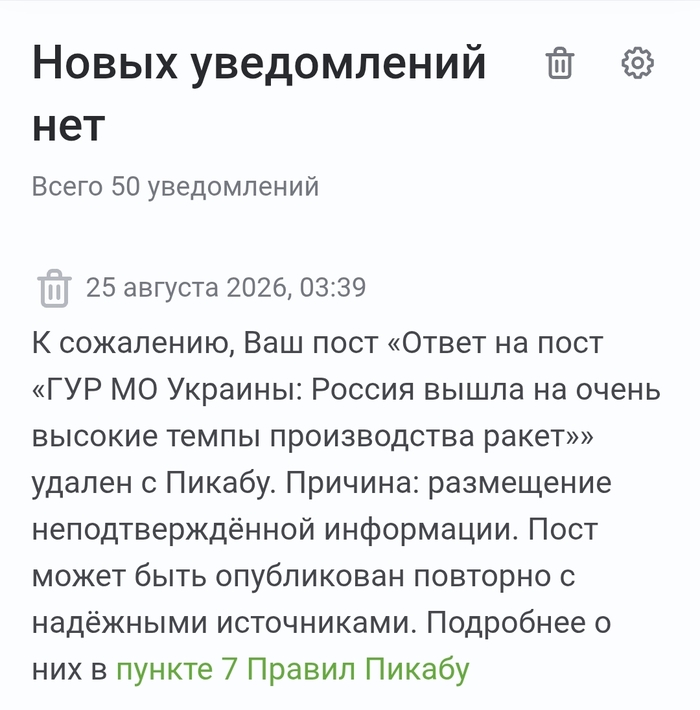Viewport: 700px width, 710px height.
Task: Click the может быть опубликован повторно line
Action: point(303,577)
